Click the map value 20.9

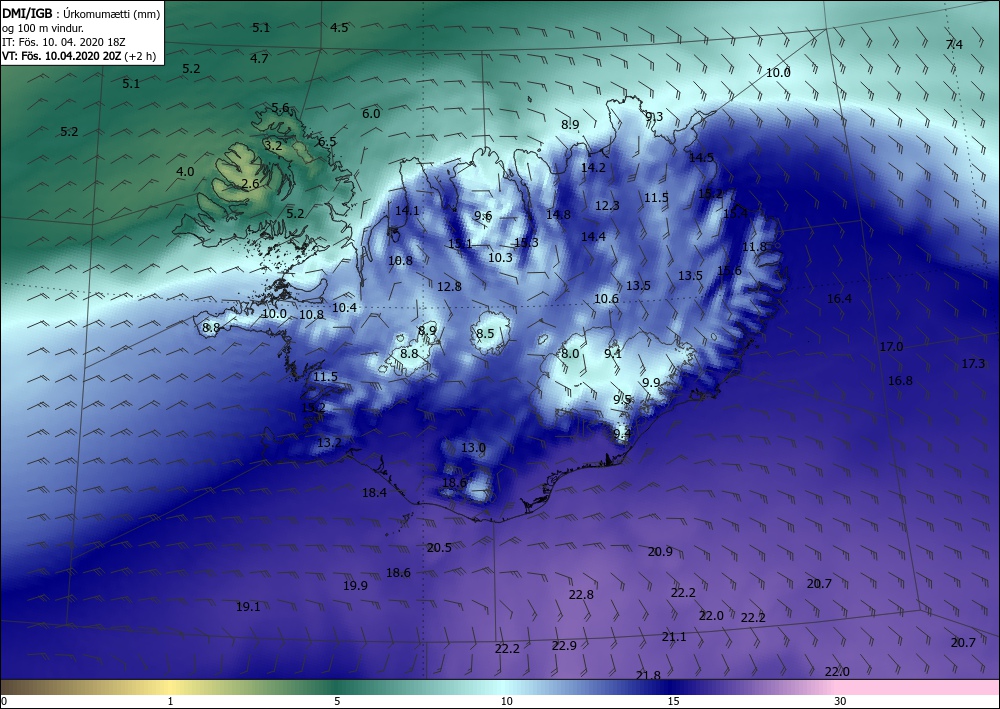tap(660, 552)
